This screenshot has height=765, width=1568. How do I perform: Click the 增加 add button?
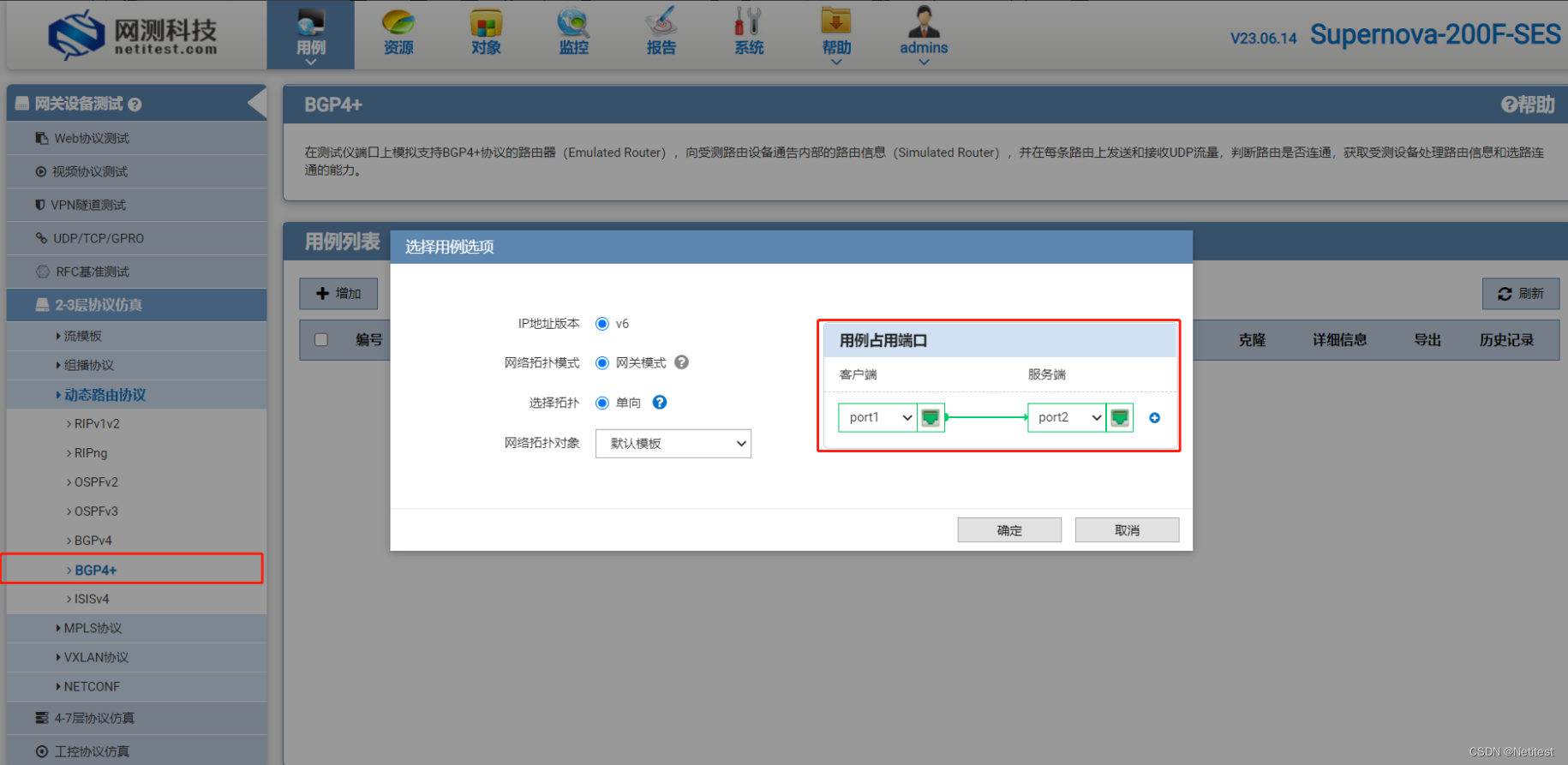tap(338, 293)
